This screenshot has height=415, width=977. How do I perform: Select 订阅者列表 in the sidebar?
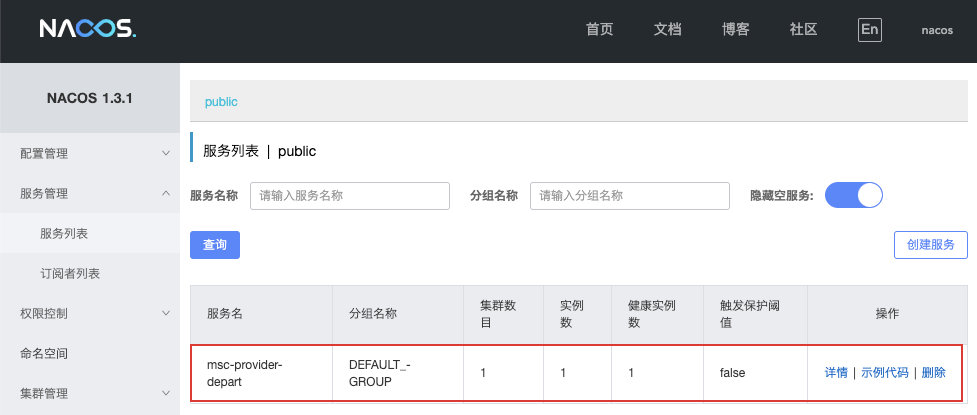(x=90, y=273)
